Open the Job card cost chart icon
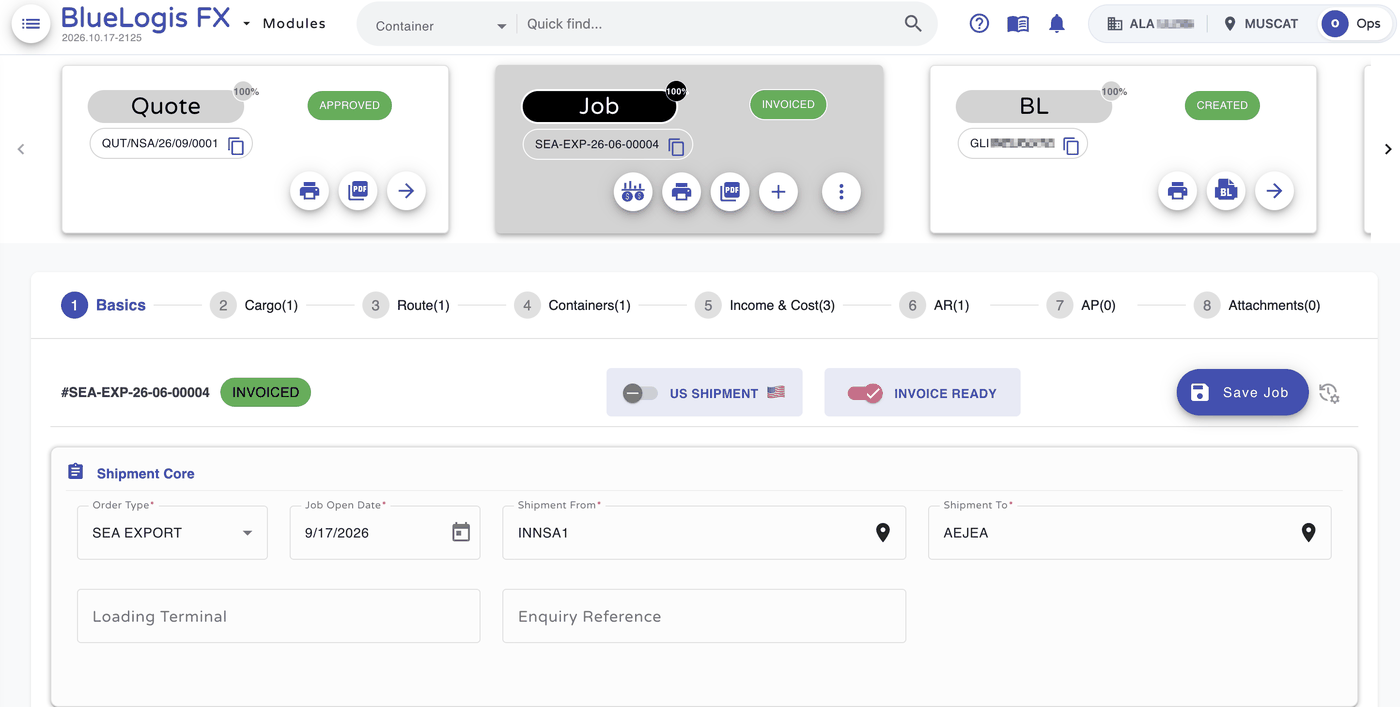Screen dimensions: 1400x707 [x=633, y=191]
